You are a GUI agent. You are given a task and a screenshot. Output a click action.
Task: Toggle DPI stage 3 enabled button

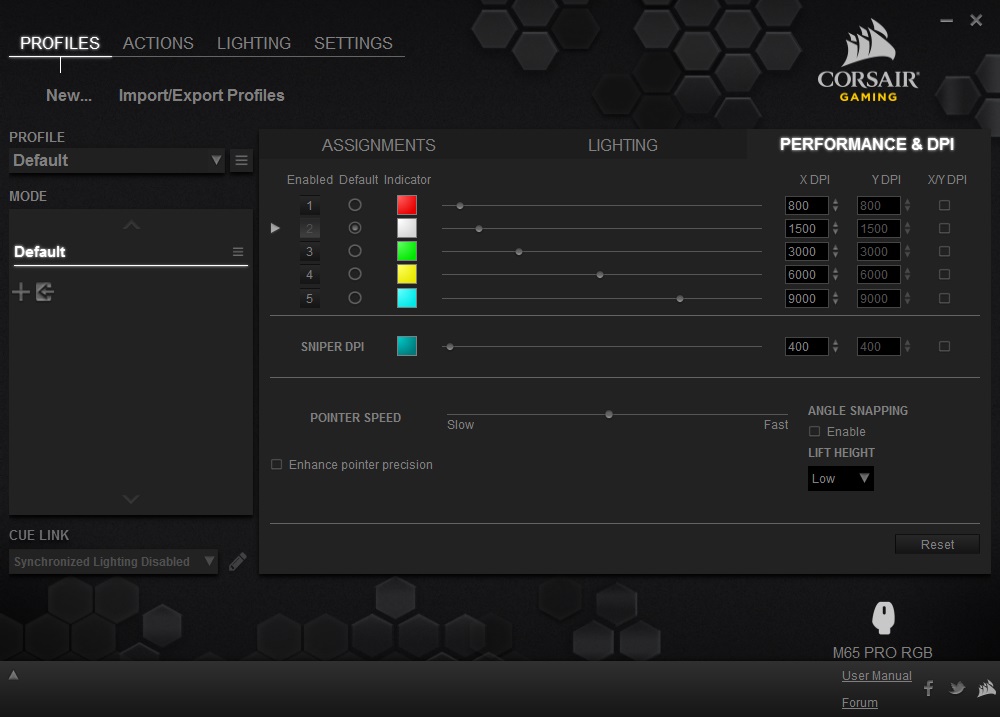coord(309,251)
